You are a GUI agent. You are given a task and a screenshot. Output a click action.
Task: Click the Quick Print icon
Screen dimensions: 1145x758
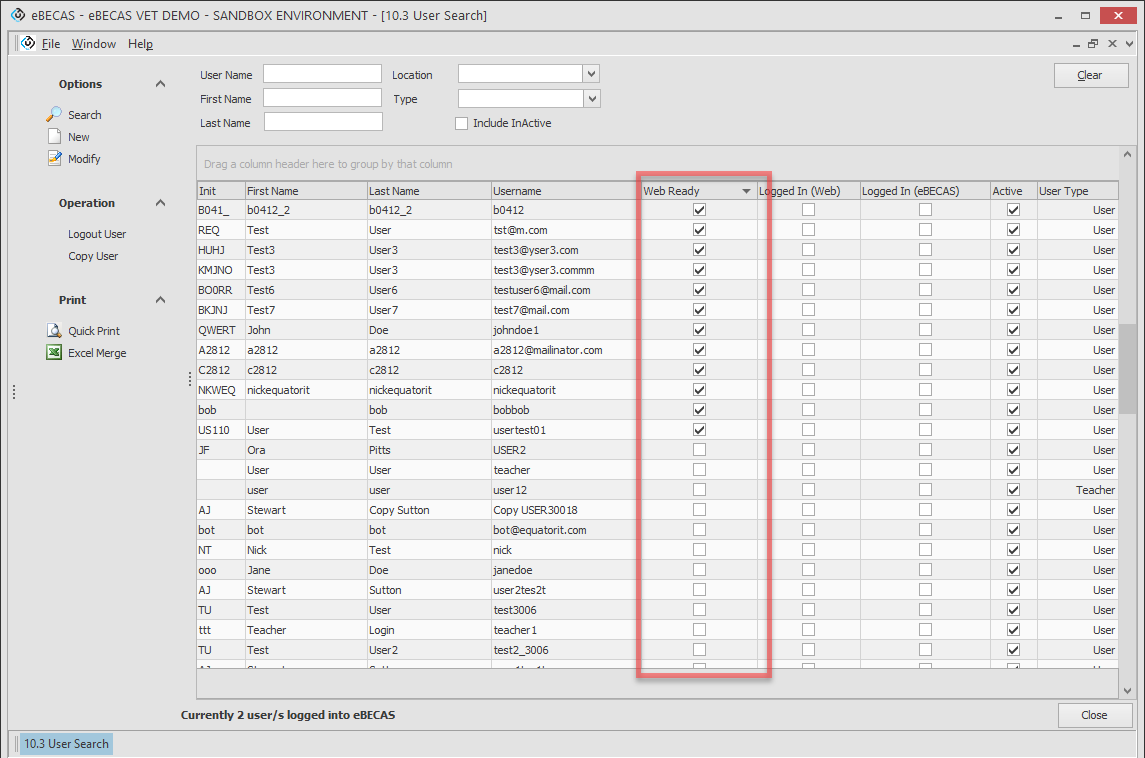pos(55,331)
